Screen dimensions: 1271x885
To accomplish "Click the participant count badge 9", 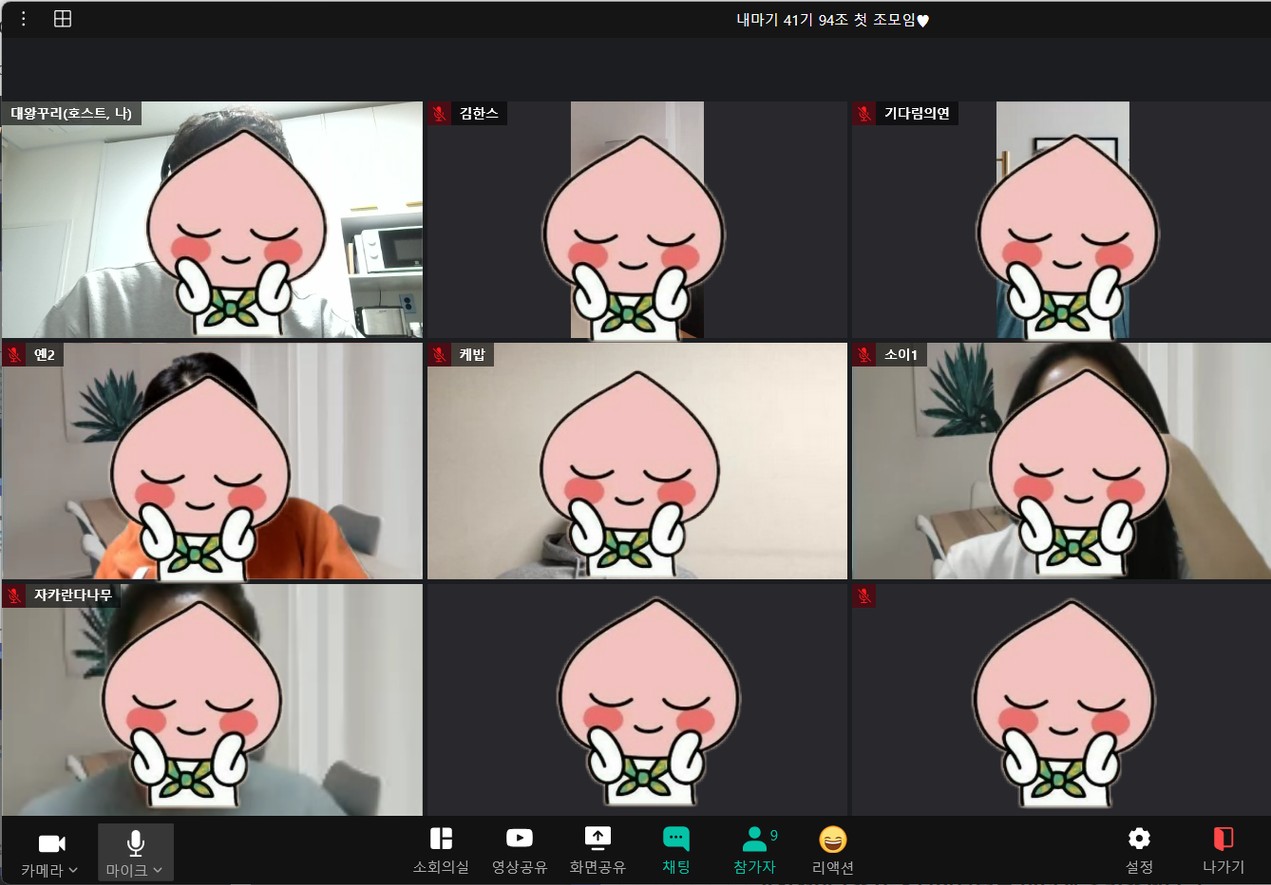I will tap(774, 835).
